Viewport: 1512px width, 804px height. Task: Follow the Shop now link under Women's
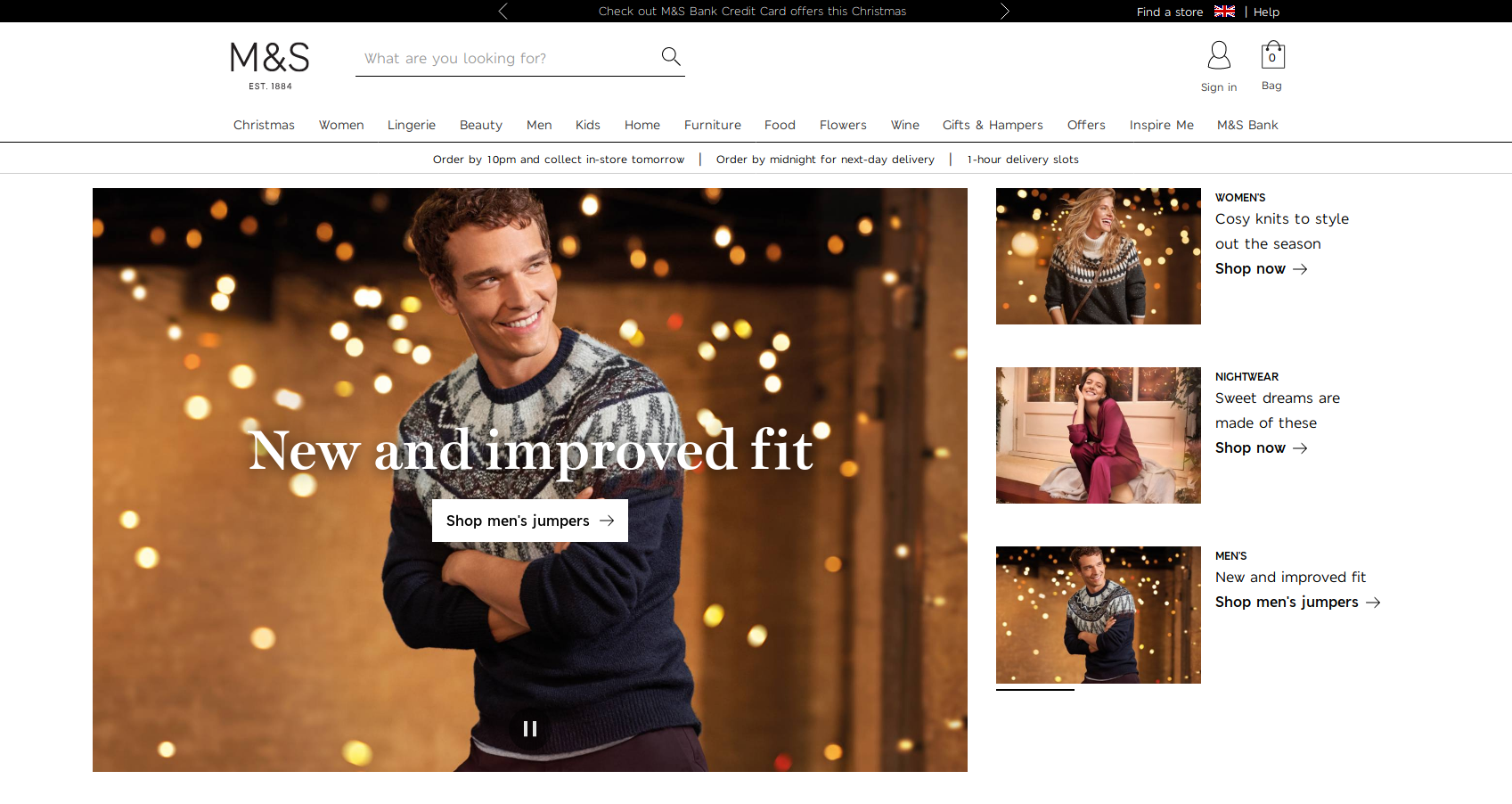[x=1251, y=268]
